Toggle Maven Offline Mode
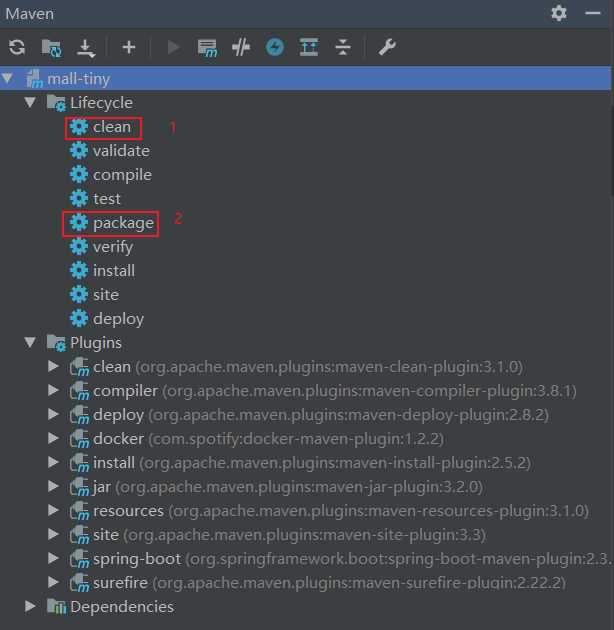 coord(240,47)
